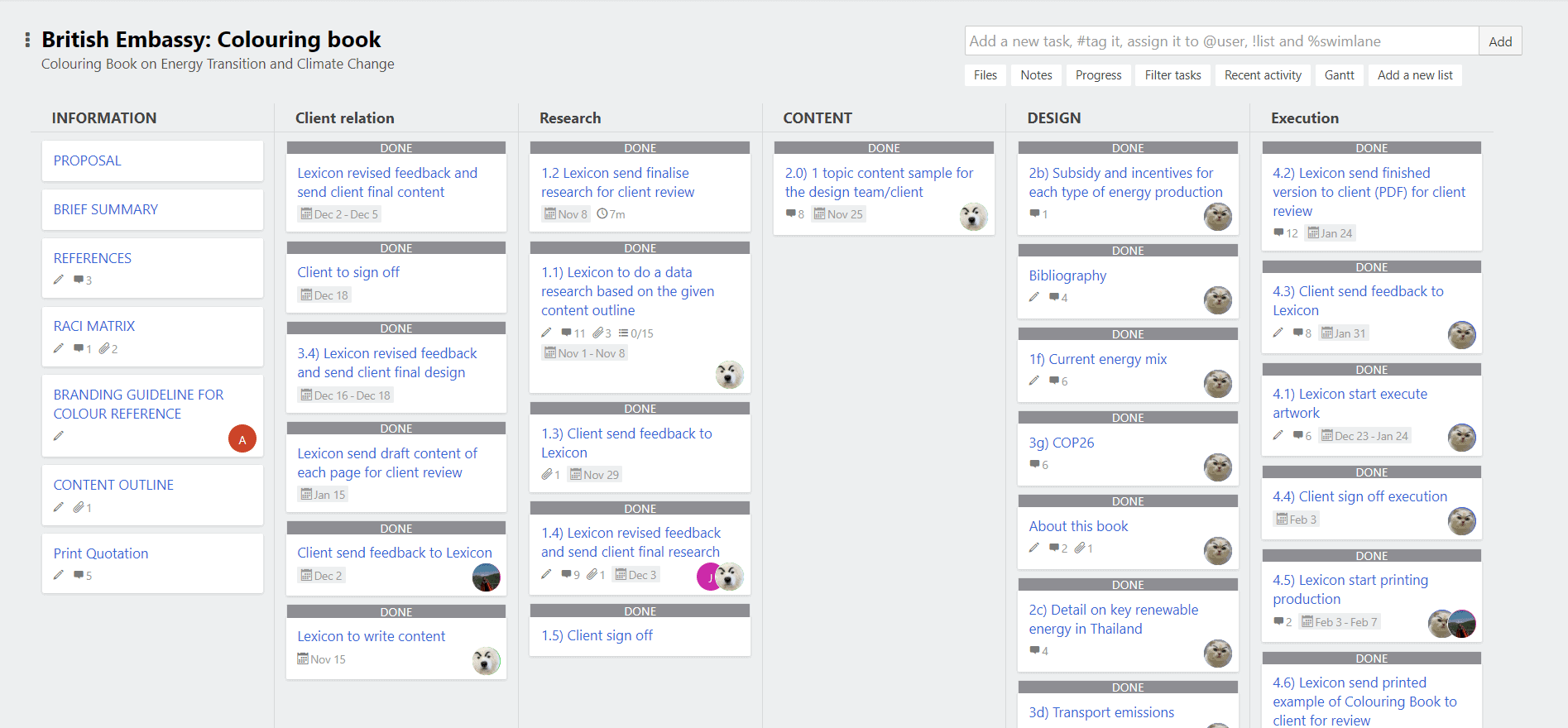1568x728 pixels.
Task: Select the INFORMATION list header
Action: coord(104,118)
